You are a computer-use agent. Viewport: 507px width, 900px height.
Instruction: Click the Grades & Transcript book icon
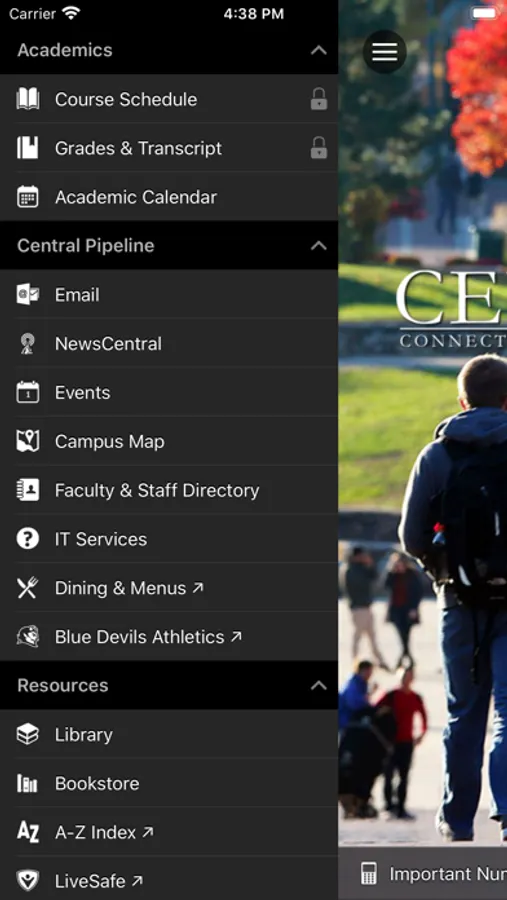(x=28, y=148)
